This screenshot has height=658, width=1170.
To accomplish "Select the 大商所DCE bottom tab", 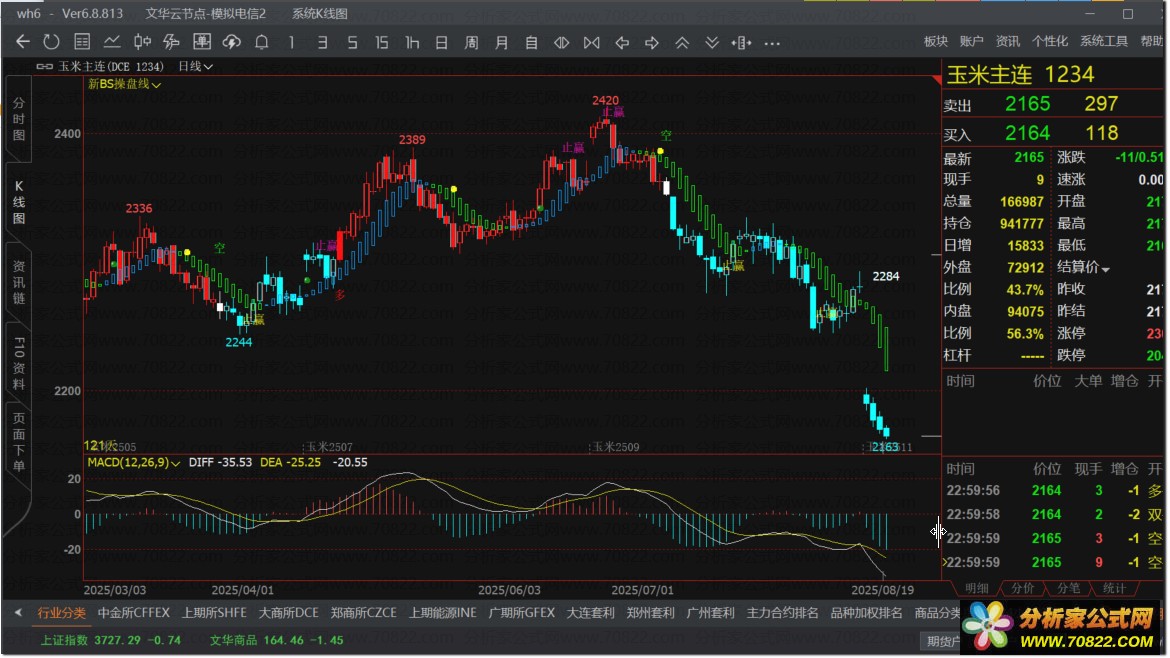I will [288, 612].
